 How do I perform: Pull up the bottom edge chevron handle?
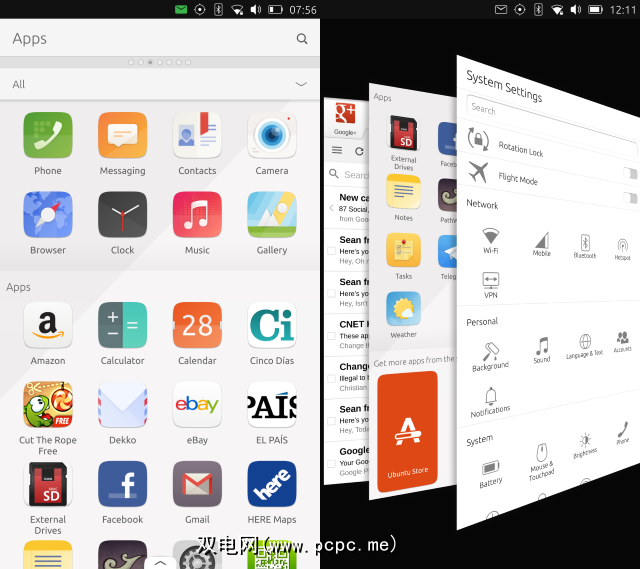[x=160, y=562]
